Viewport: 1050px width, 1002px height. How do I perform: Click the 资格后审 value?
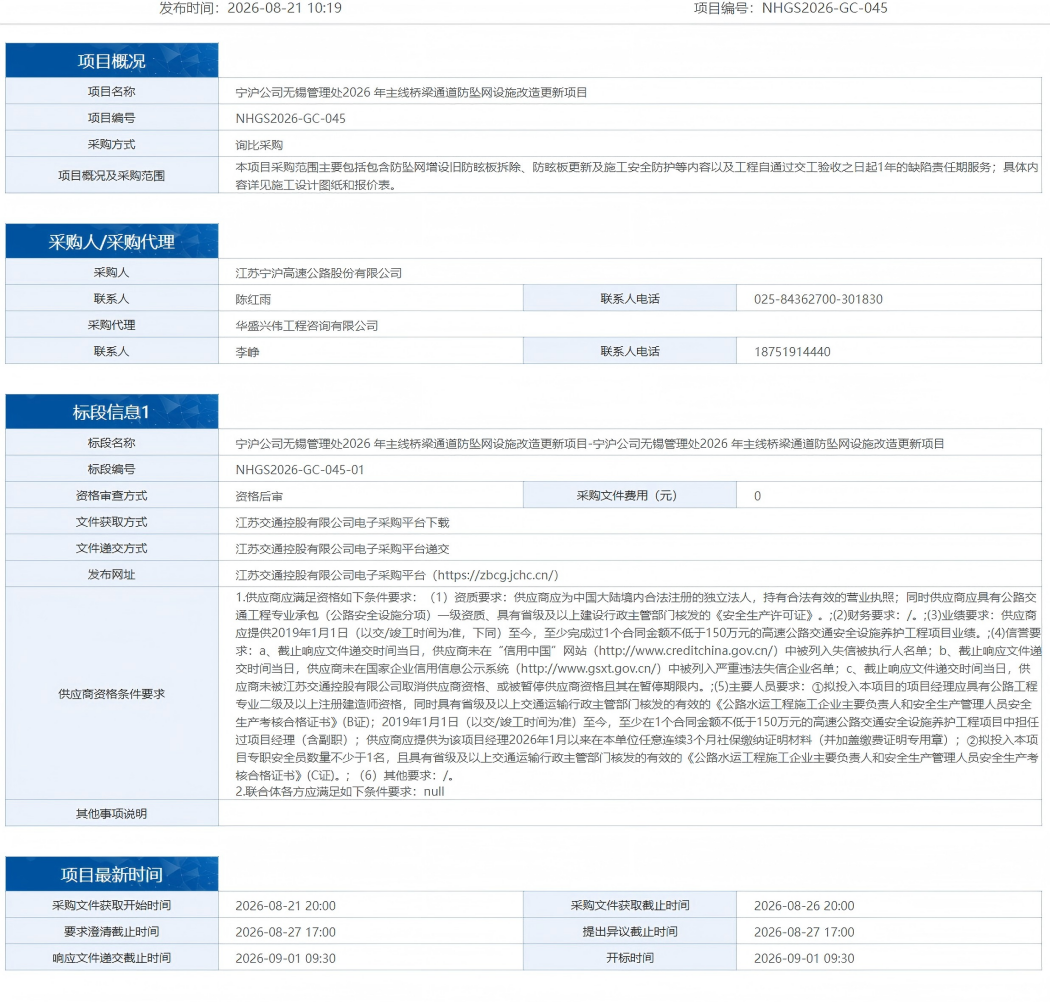click(x=259, y=496)
